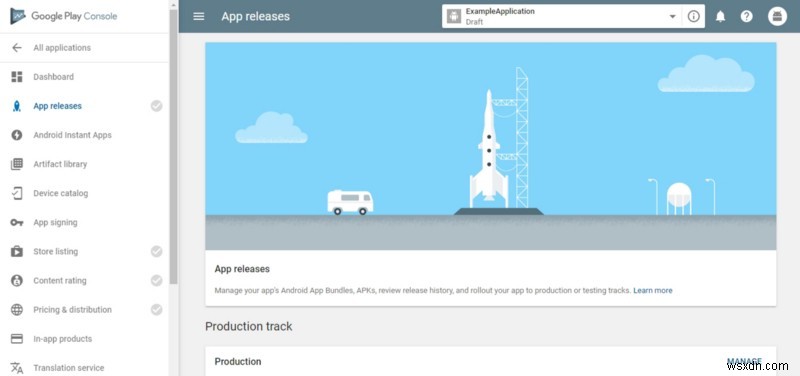800x376 pixels.
Task: Click the Device catalog phone icon
Action: click(x=17, y=193)
